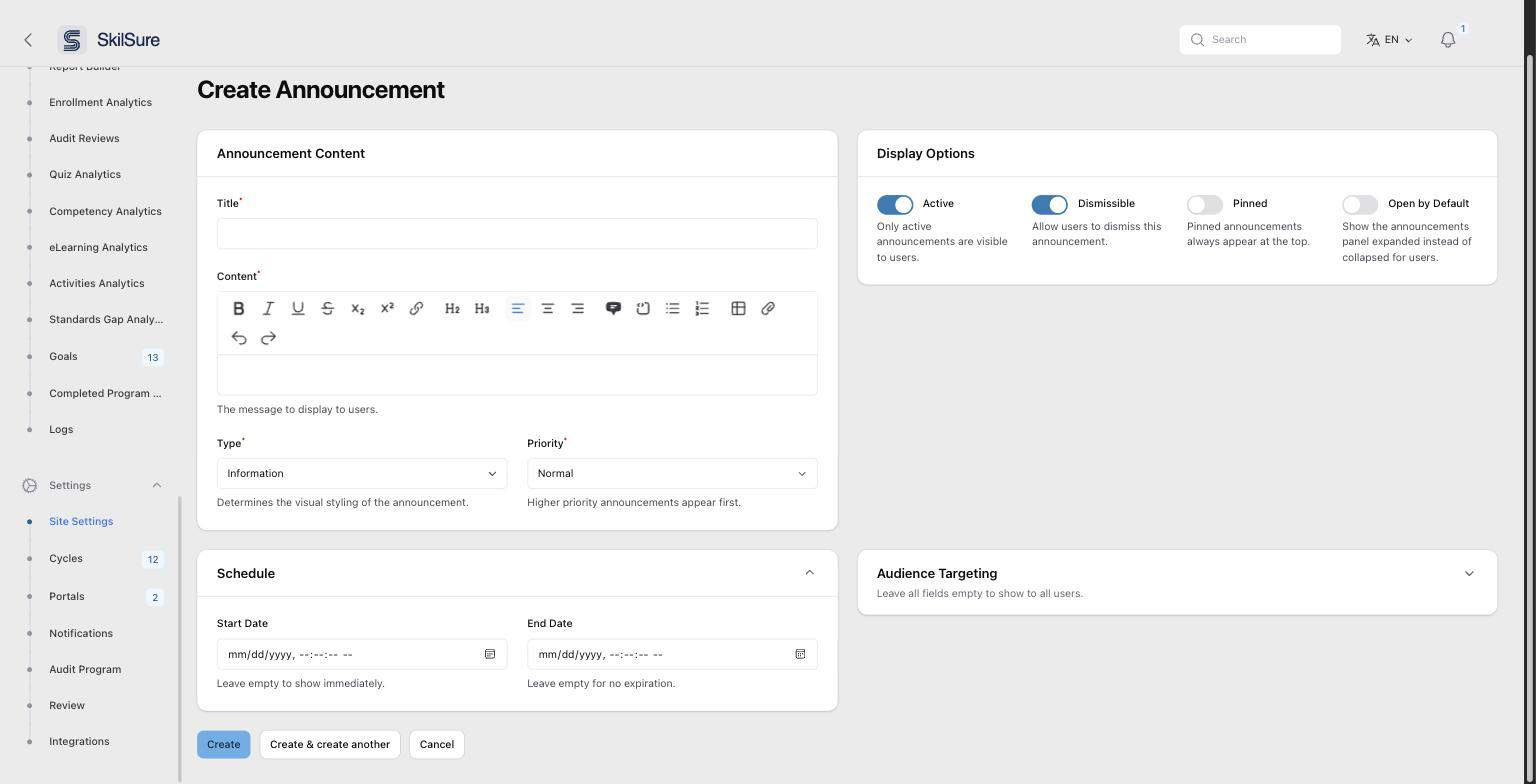Open the Start Date calendar picker
The image size is (1536, 784).
490,654
